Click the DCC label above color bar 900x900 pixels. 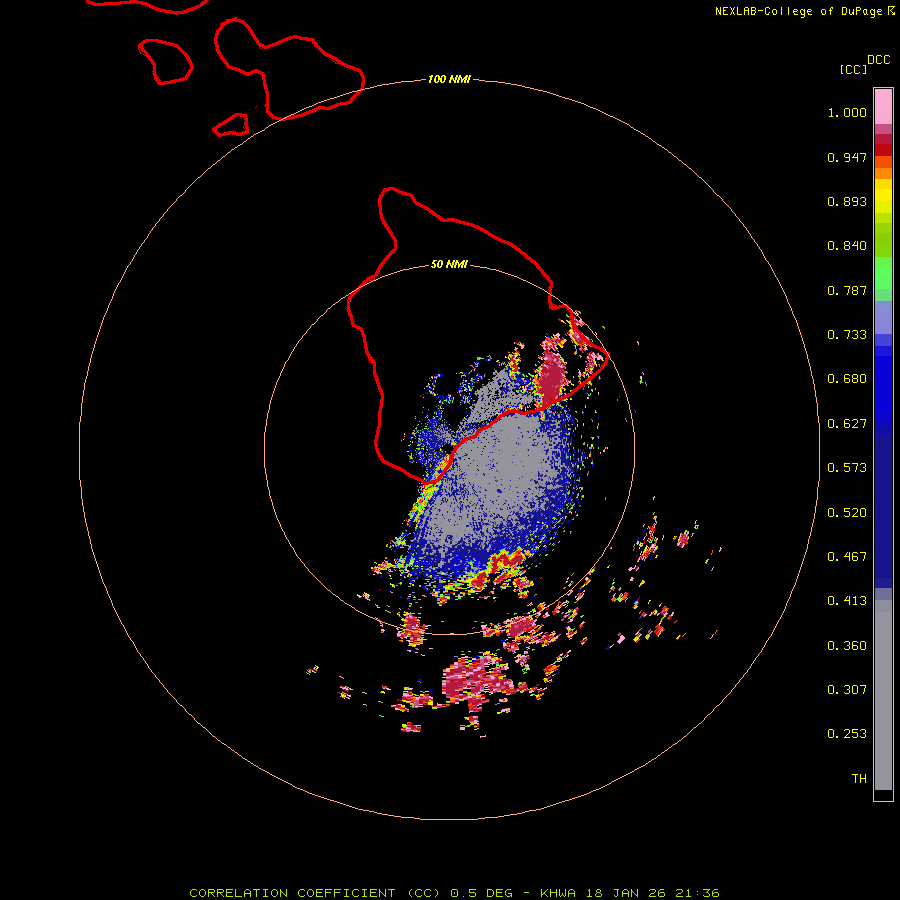point(878,60)
